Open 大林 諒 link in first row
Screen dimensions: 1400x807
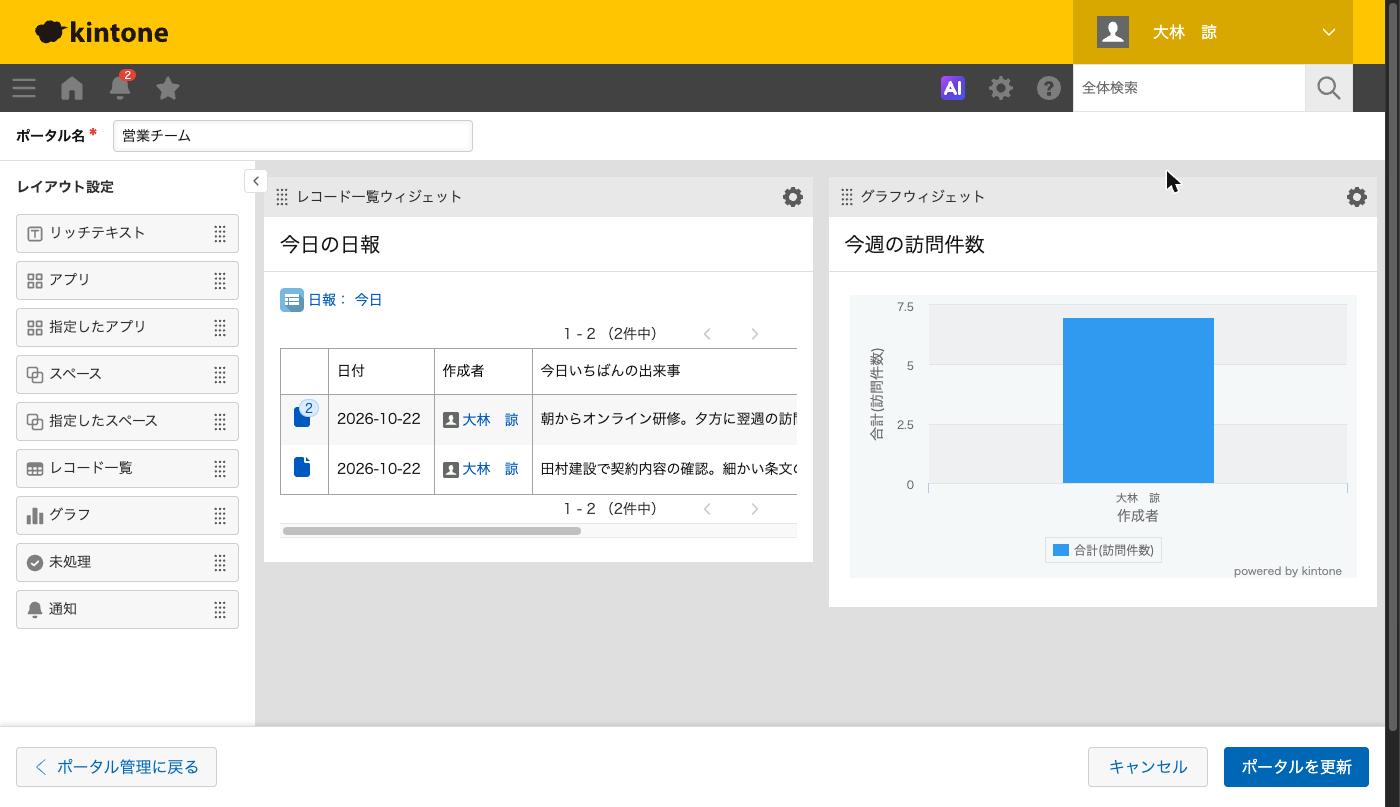pos(490,420)
